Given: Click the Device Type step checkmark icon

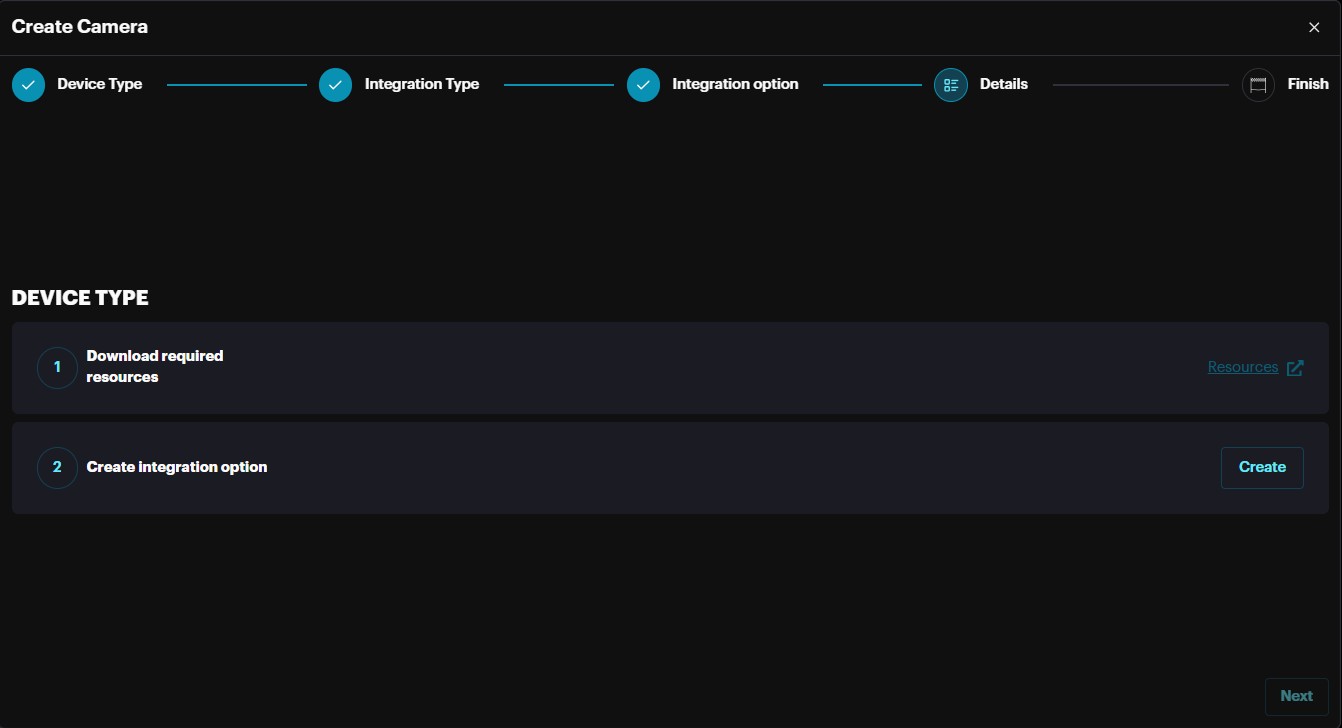Looking at the screenshot, I should 29,85.
